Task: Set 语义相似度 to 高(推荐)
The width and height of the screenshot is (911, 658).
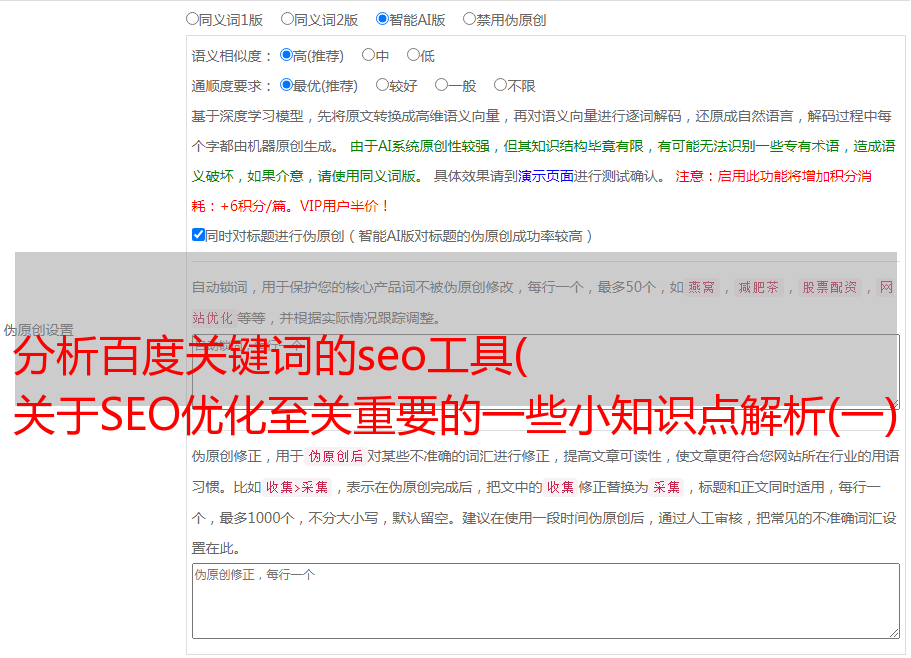Action: [x=286, y=55]
